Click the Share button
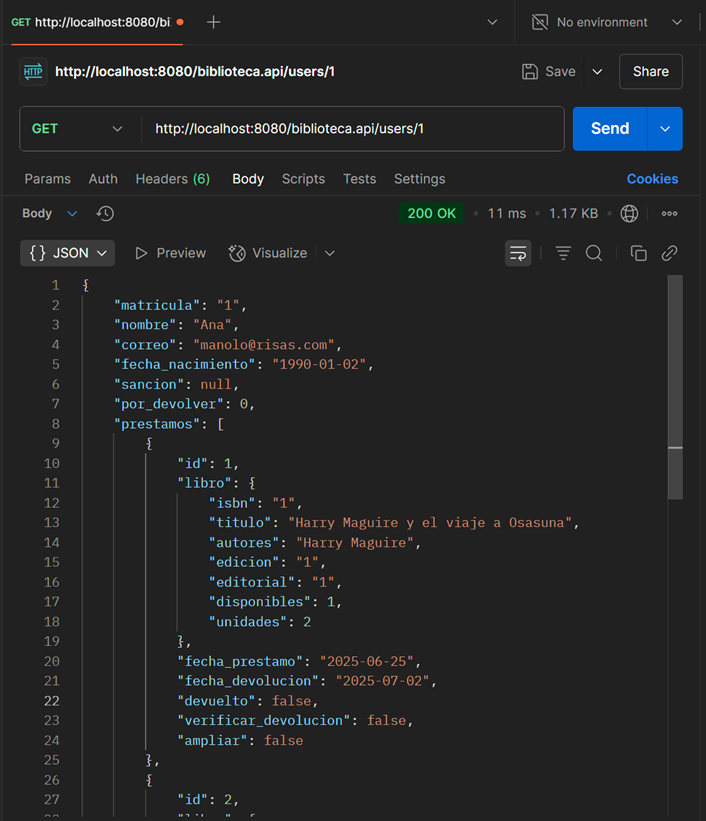Viewport: 706px width, 821px height. click(650, 71)
